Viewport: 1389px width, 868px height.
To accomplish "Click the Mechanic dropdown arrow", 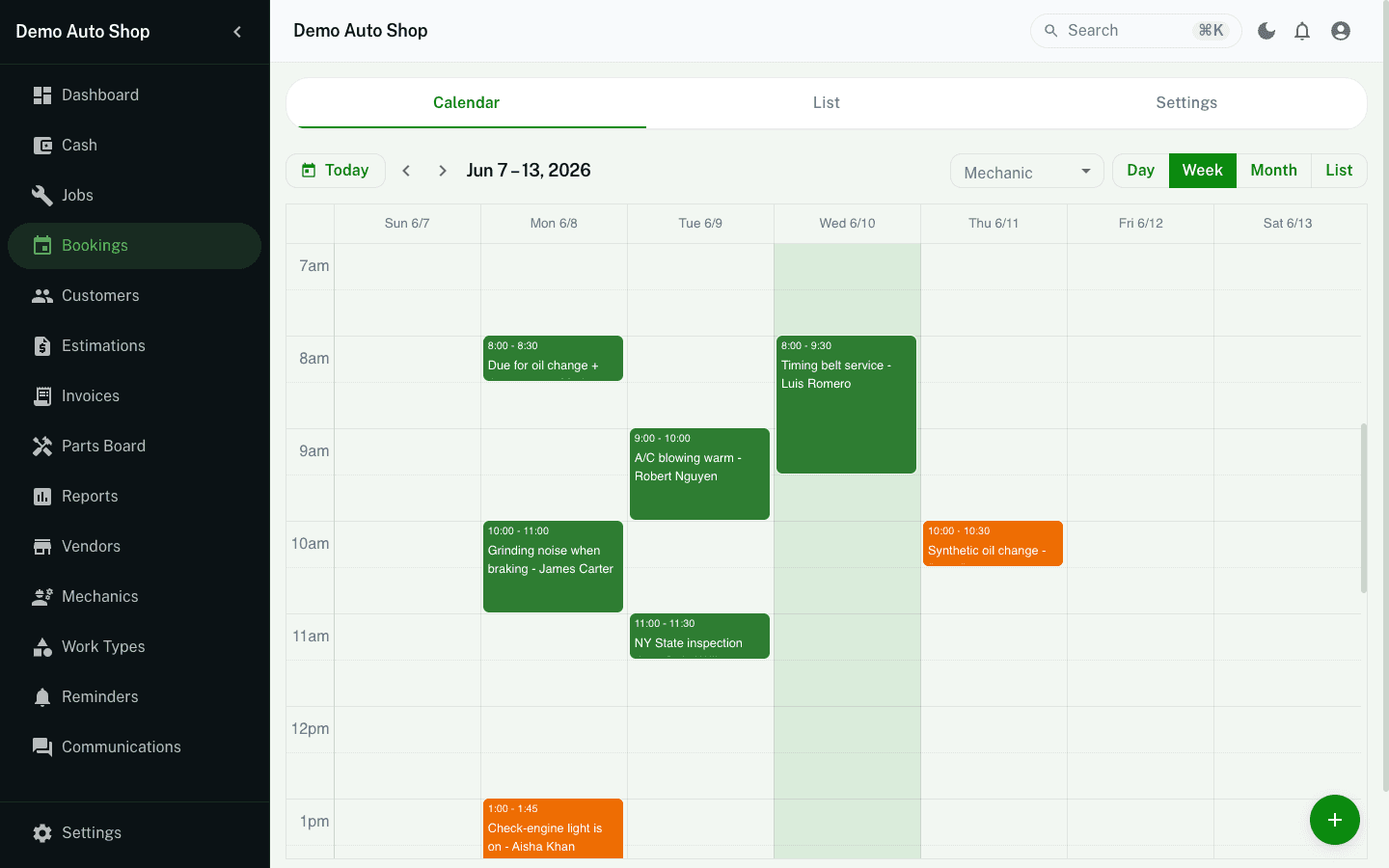I will 1086,172.
